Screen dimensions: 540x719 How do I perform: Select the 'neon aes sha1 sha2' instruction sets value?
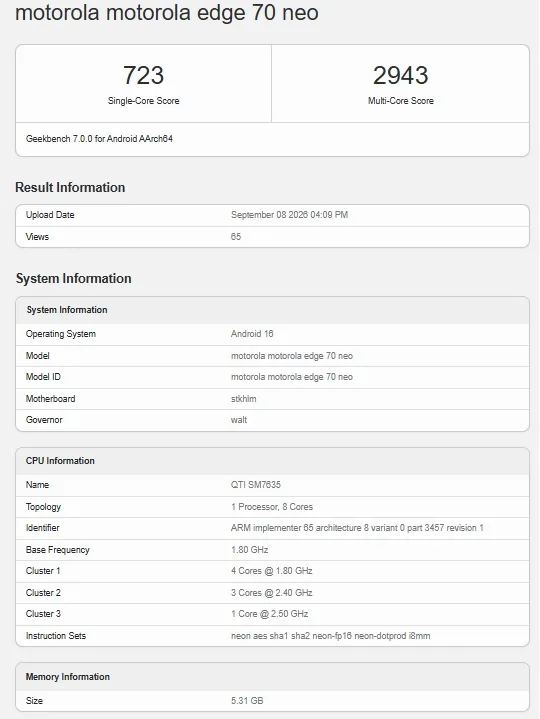point(331,636)
